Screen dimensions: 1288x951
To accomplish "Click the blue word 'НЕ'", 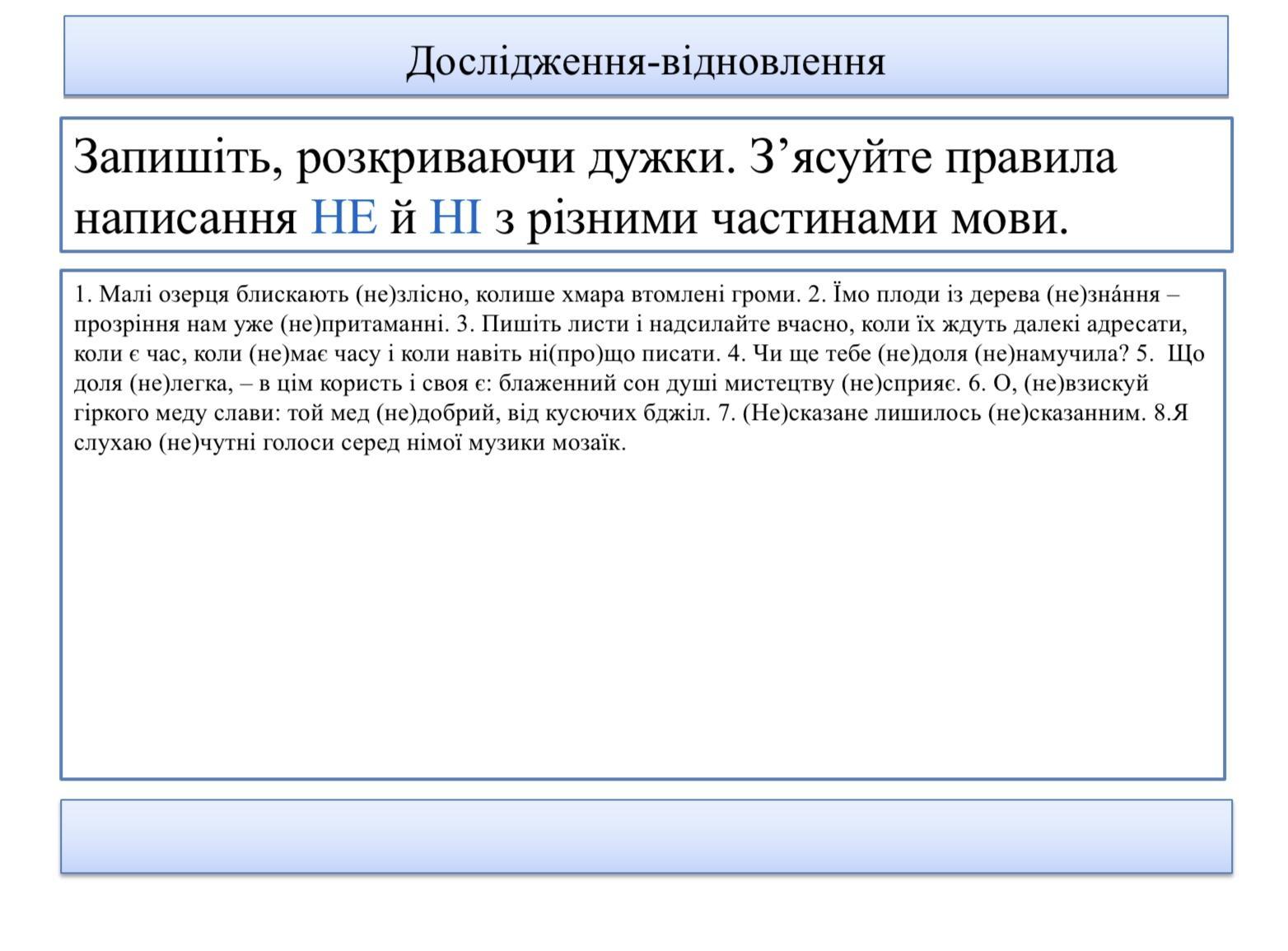I will 344,218.
